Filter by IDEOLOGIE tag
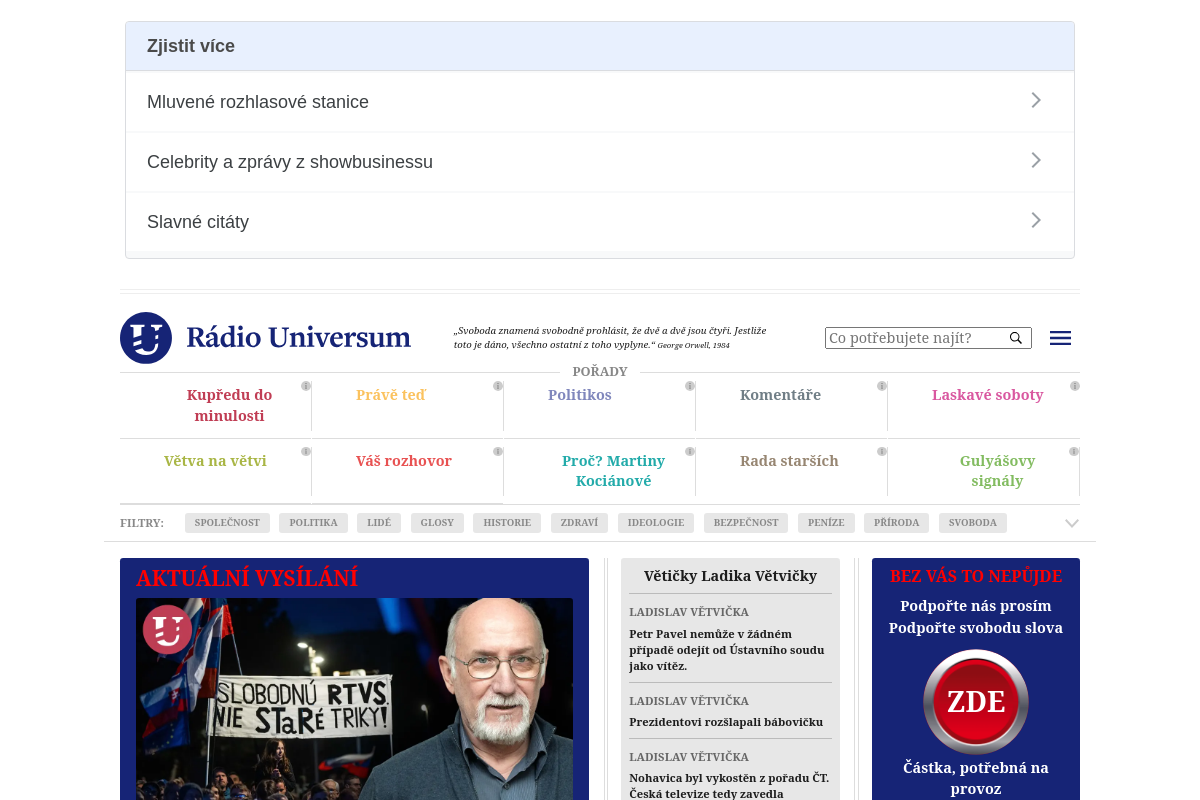 tap(656, 523)
